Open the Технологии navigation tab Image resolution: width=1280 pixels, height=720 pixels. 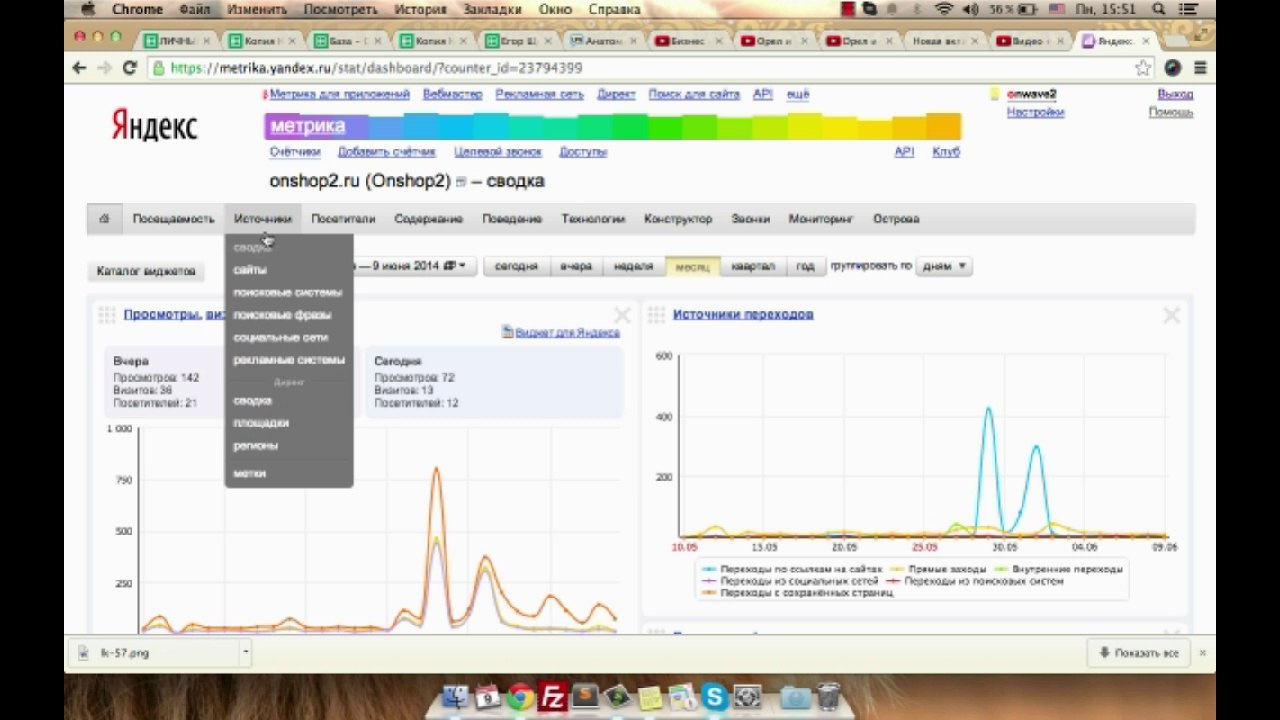click(x=593, y=219)
